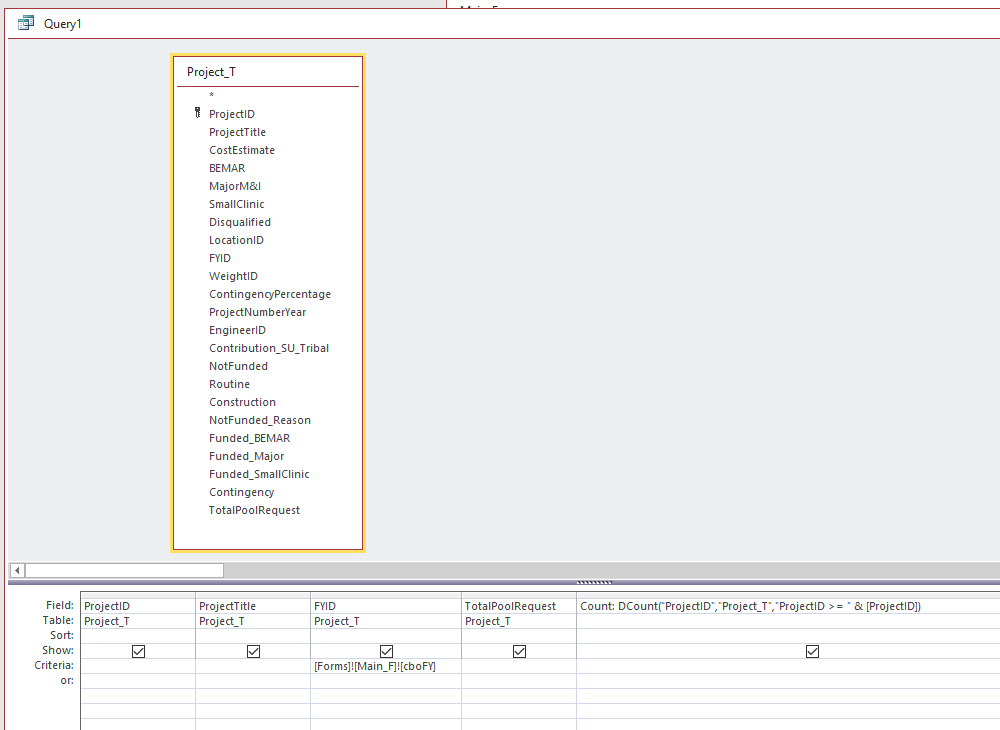The height and width of the screenshot is (730, 1000).
Task: Click the Sort cell for FYID column
Action: pyautogui.click(x=386, y=636)
